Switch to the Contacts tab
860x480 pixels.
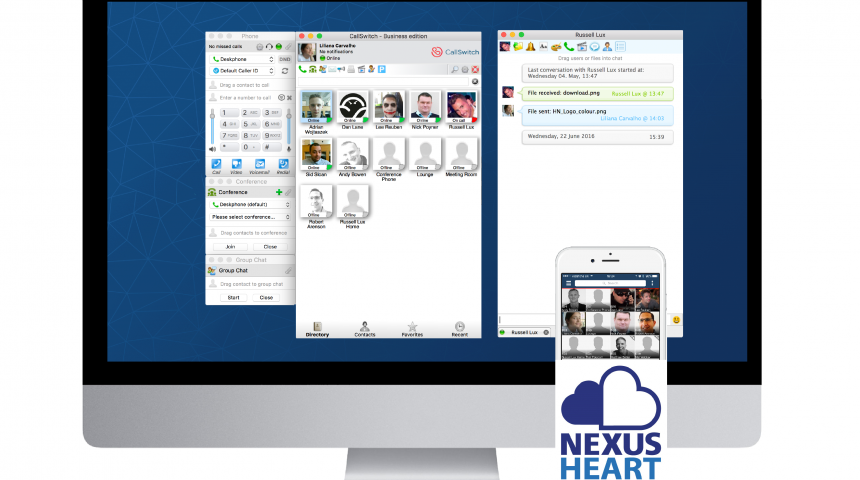(365, 330)
